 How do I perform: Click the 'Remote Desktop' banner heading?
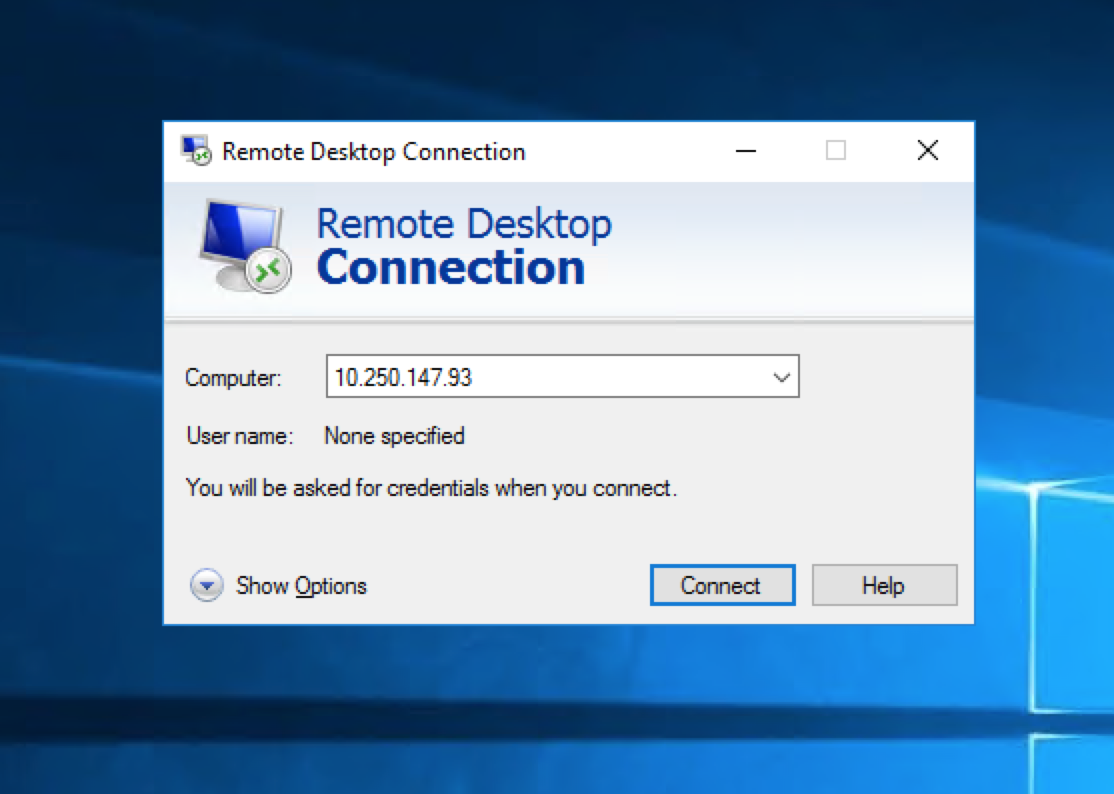(x=464, y=224)
